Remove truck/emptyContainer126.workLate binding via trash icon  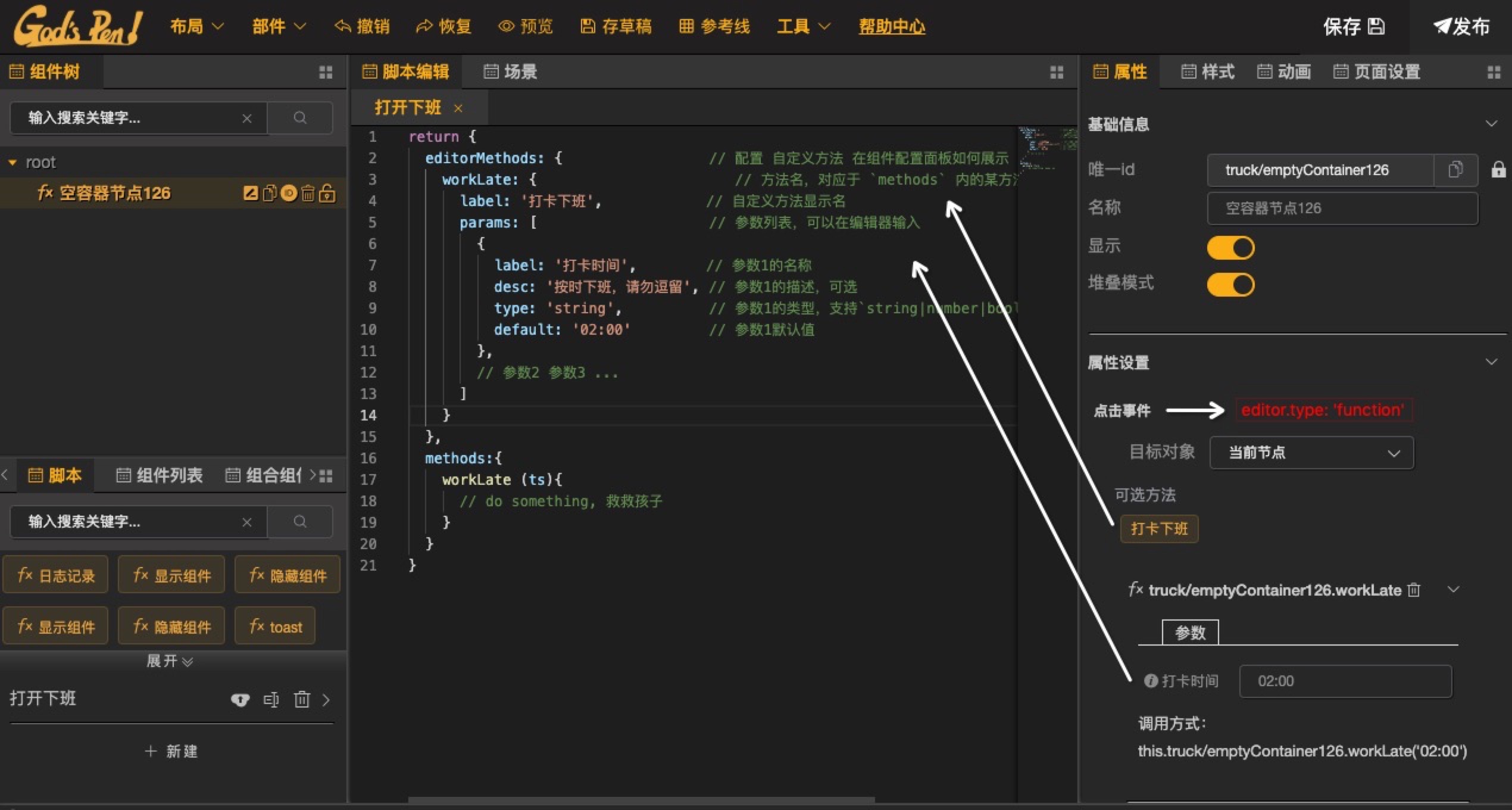(1413, 590)
